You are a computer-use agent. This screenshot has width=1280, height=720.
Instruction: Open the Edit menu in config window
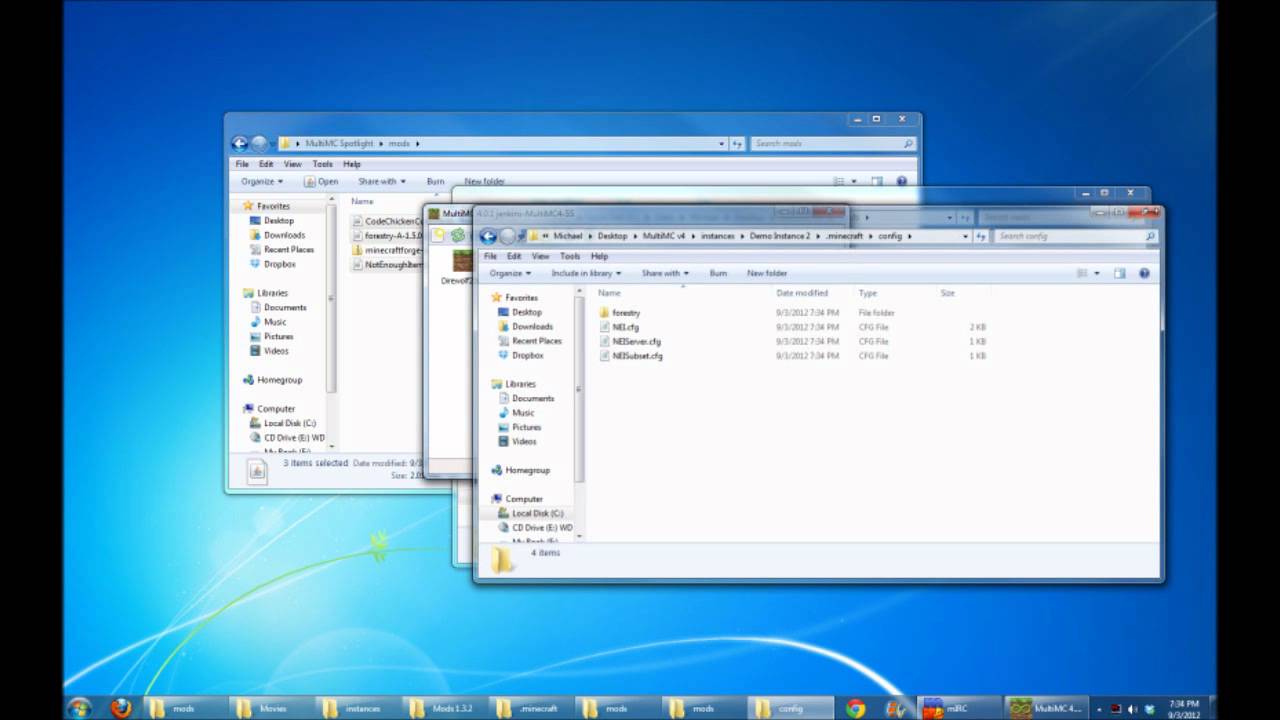tap(514, 256)
